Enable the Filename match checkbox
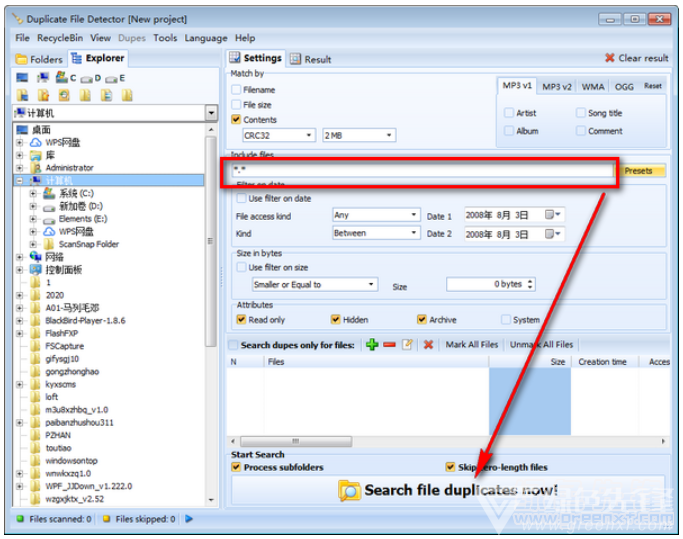The width and height of the screenshot is (683, 539). (x=236, y=90)
